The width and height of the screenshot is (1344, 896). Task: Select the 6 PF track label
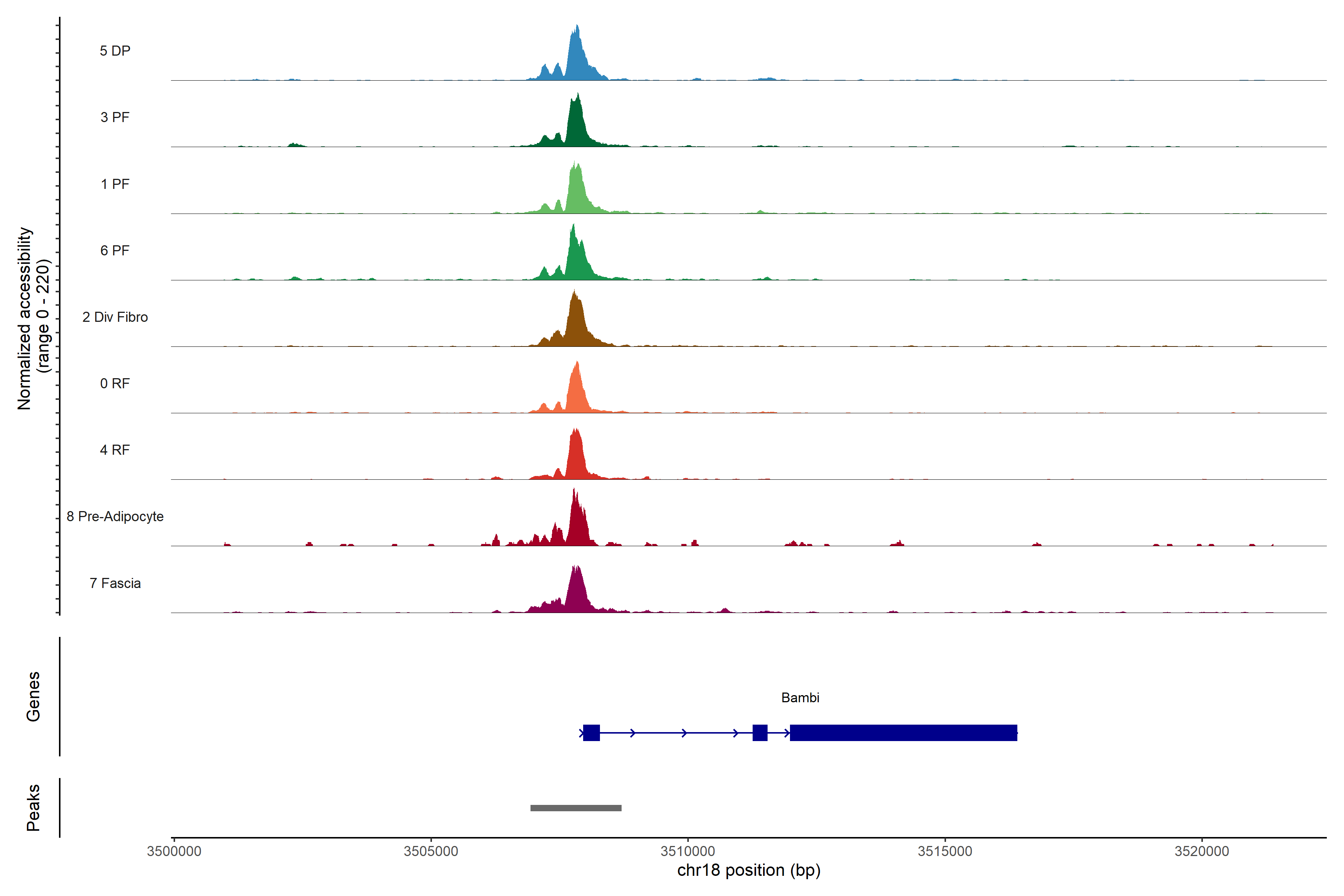(x=115, y=250)
